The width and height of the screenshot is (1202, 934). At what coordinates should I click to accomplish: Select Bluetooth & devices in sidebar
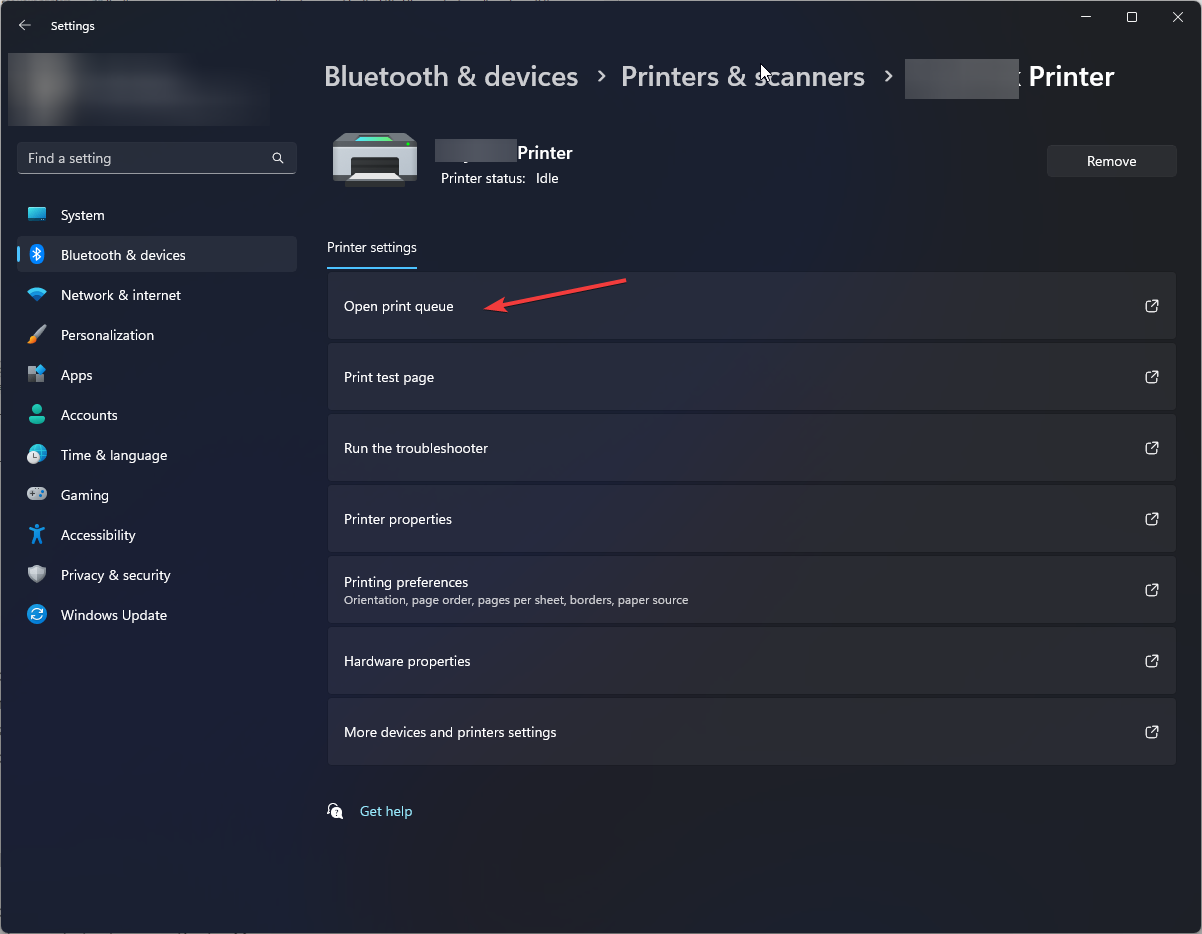(157, 255)
